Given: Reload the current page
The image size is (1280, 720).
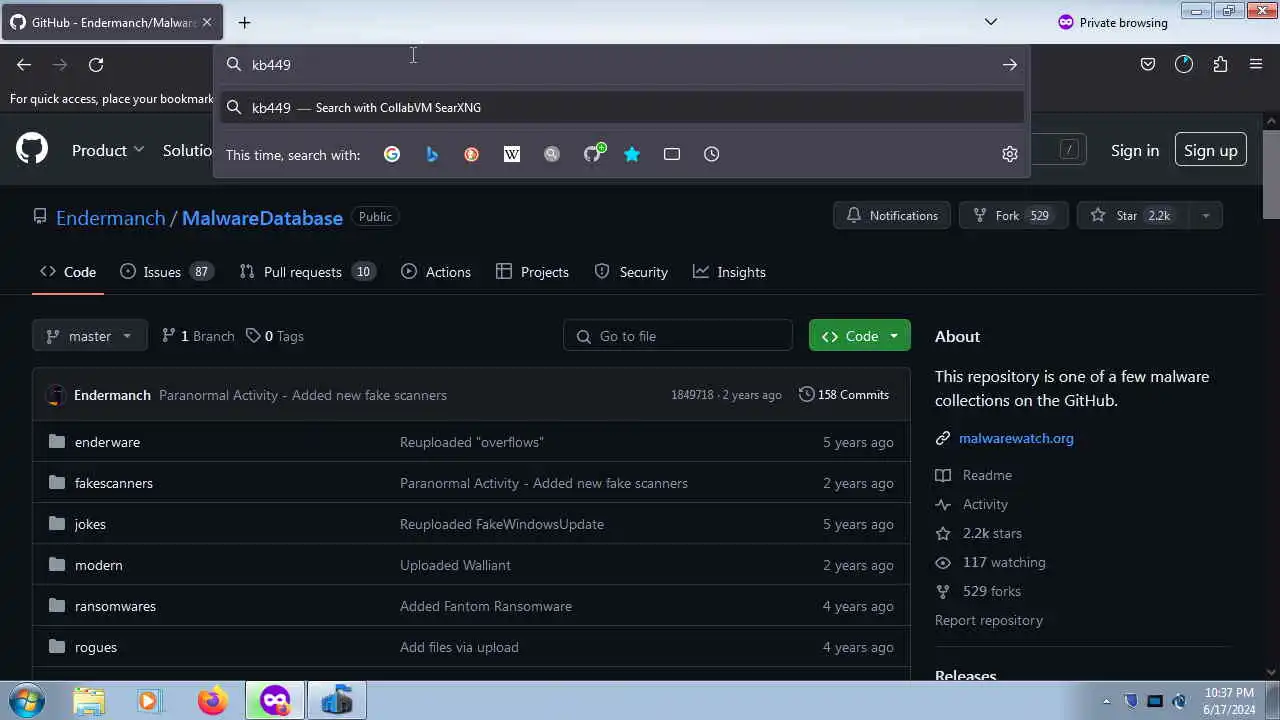Looking at the screenshot, I should tap(96, 65).
